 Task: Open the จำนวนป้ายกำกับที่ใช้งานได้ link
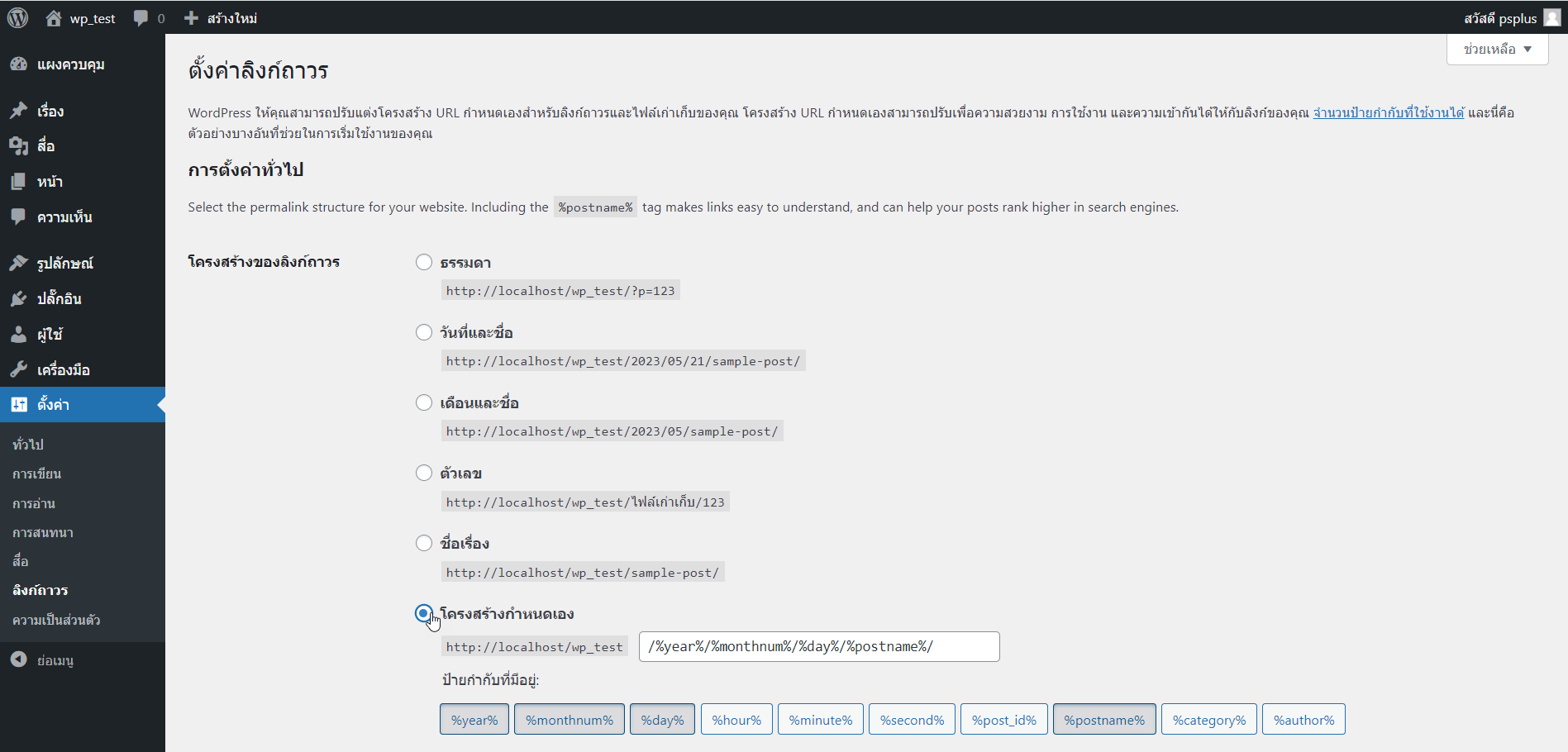coord(1389,112)
